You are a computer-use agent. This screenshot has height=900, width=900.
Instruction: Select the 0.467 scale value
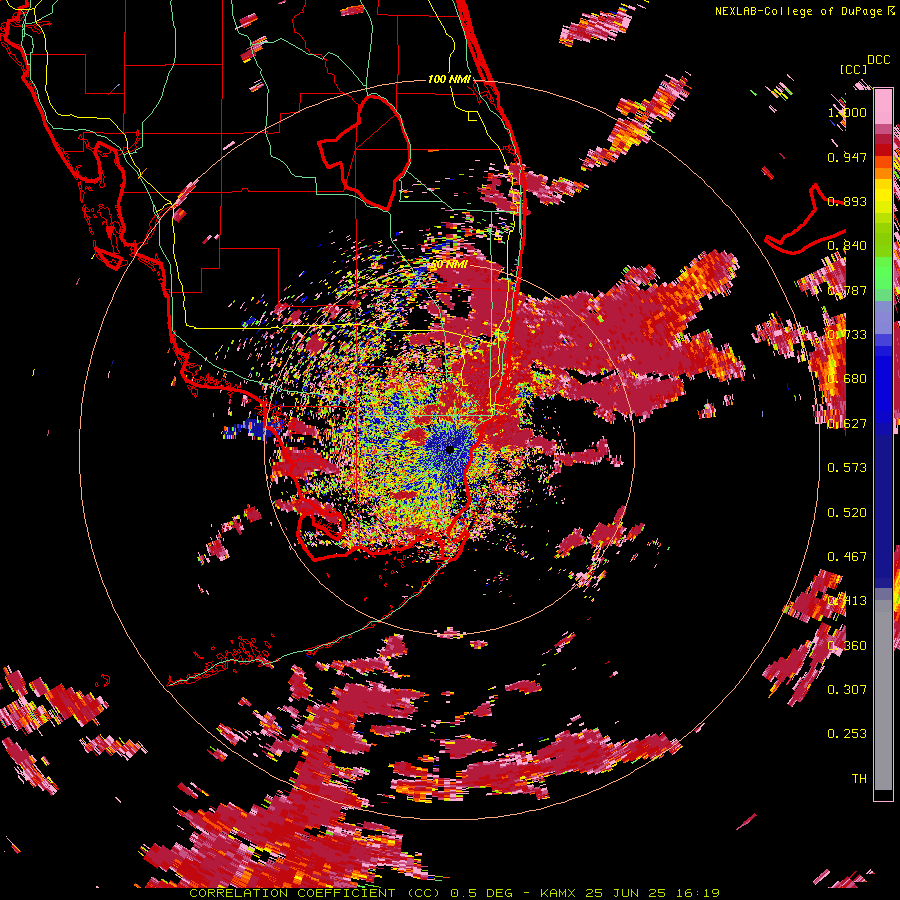point(847,557)
